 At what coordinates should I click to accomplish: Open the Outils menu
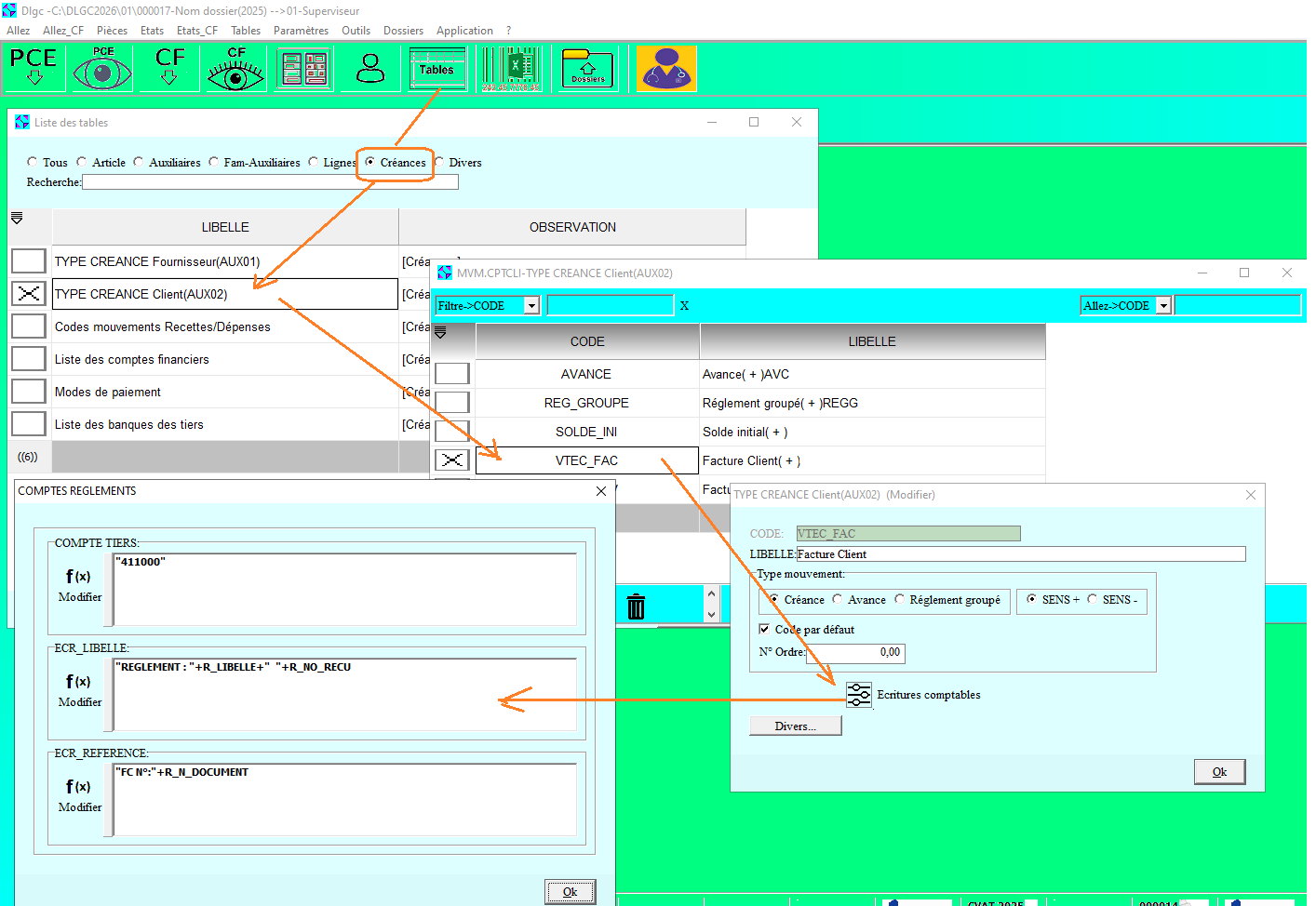[x=356, y=31]
